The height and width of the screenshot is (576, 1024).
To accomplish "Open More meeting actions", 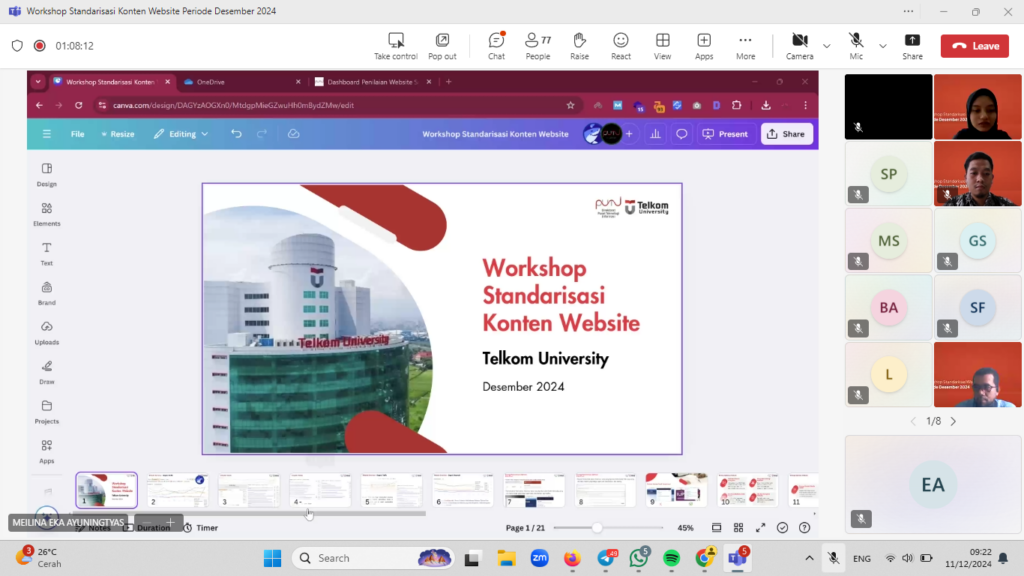I will point(745,45).
